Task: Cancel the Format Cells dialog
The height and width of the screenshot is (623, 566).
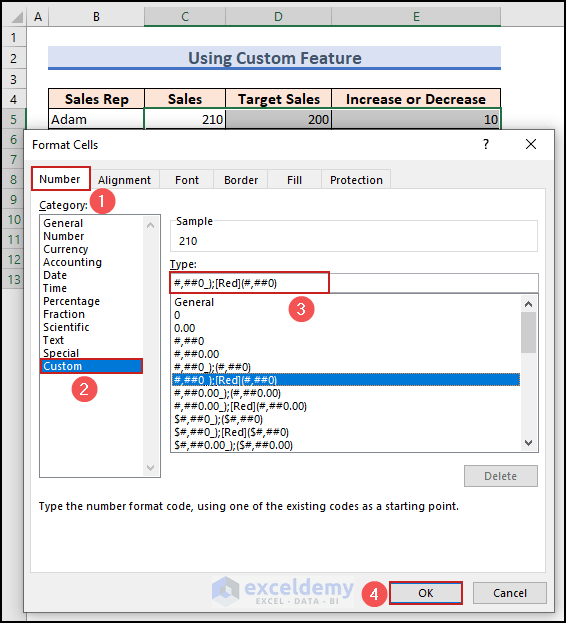Action: [x=510, y=593]
